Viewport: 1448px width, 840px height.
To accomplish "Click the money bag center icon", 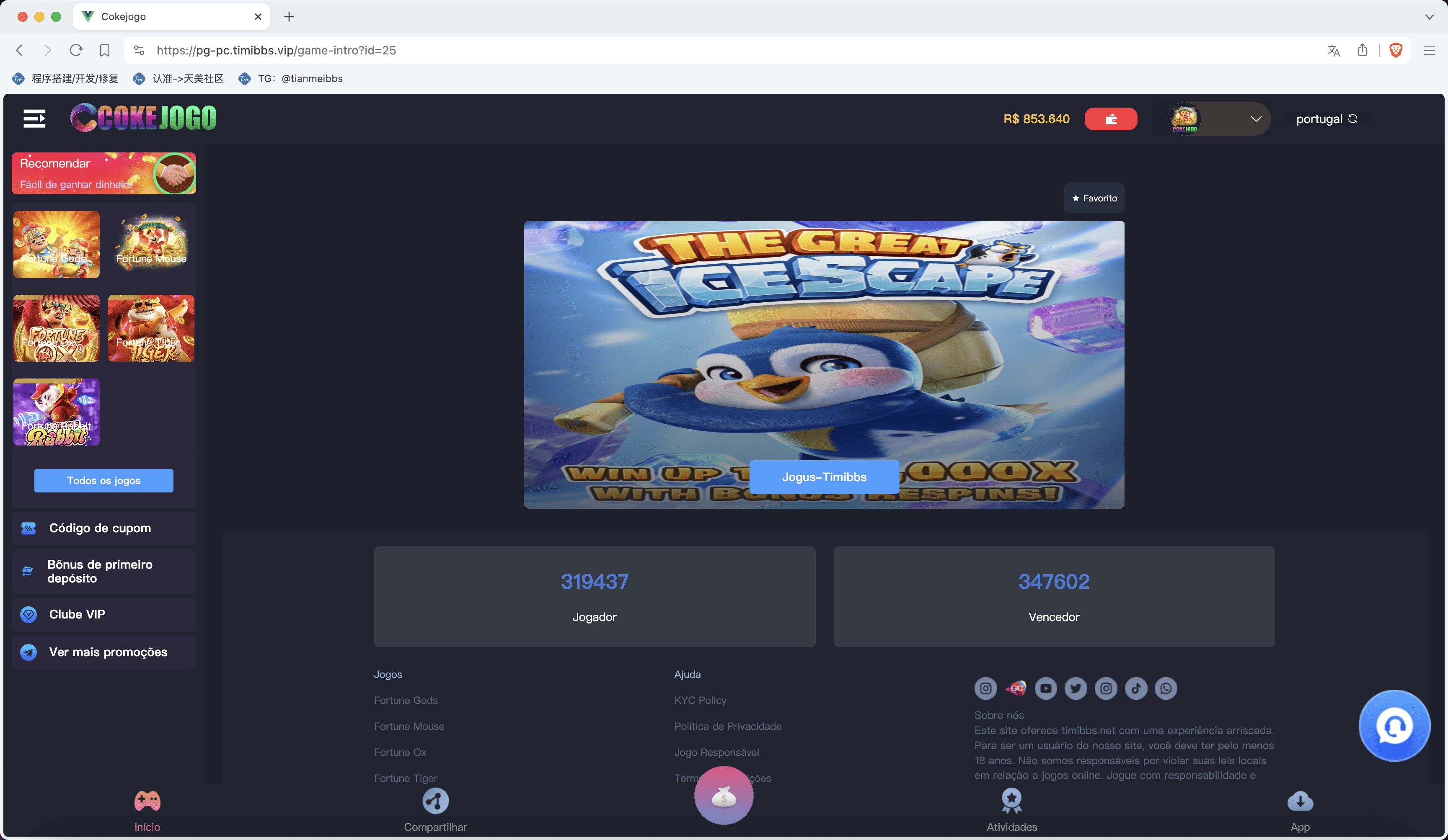I will click(724, 796).
